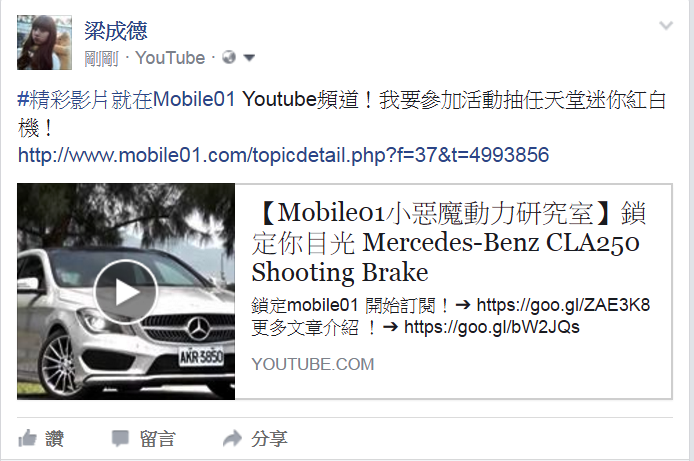The height and width of the screenshot is (461, 694).
Task: Play the Mercedes-Benz video
Action: (x=125, y=292)
